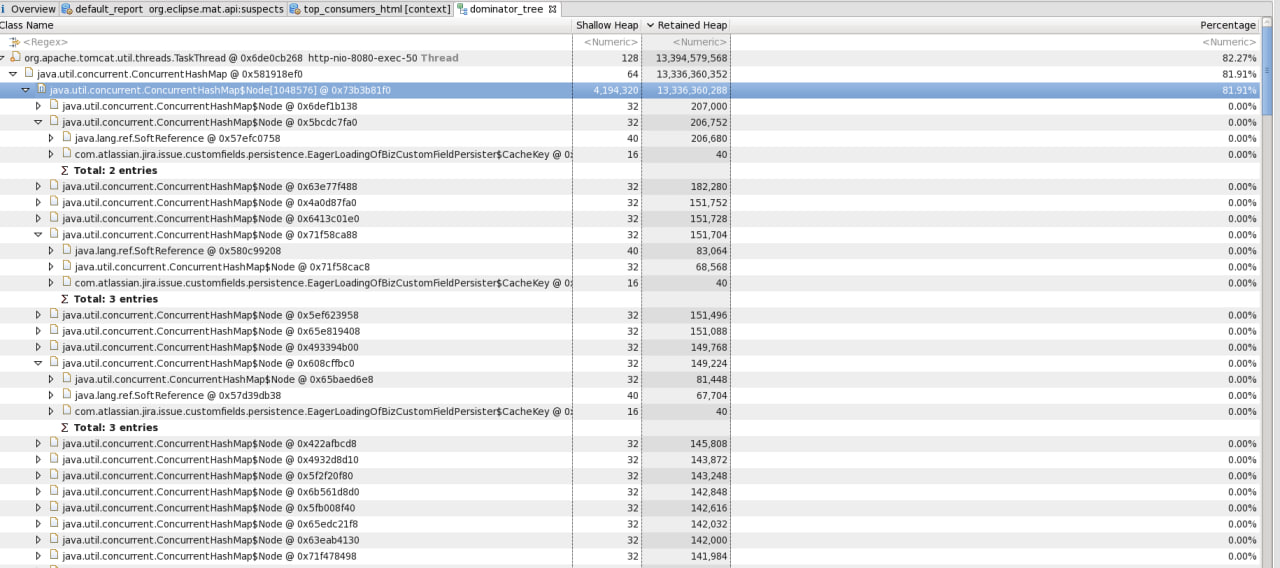Click the SoftReference 0x580c99208 icon
This screenshot has height=568, width=1280.
67,251
